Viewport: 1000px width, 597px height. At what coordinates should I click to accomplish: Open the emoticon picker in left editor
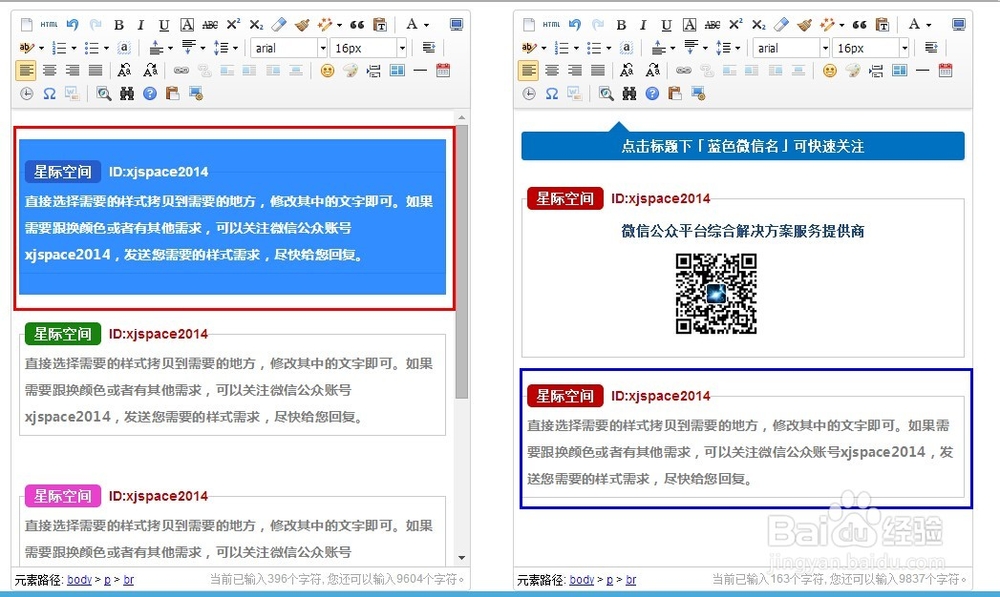tap(327, 71)
